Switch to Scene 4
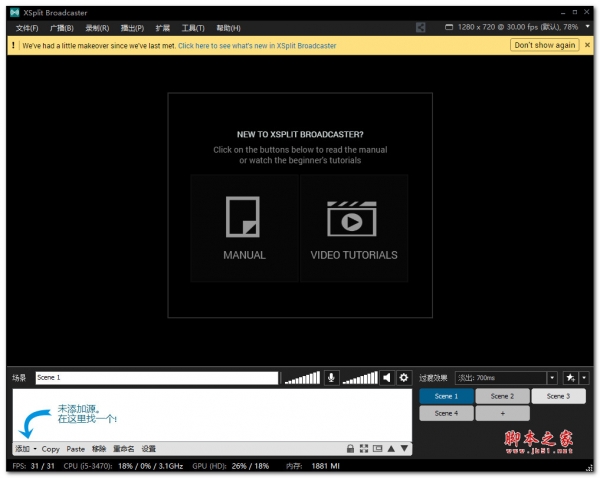600x478 pixels. pos(446,413)
